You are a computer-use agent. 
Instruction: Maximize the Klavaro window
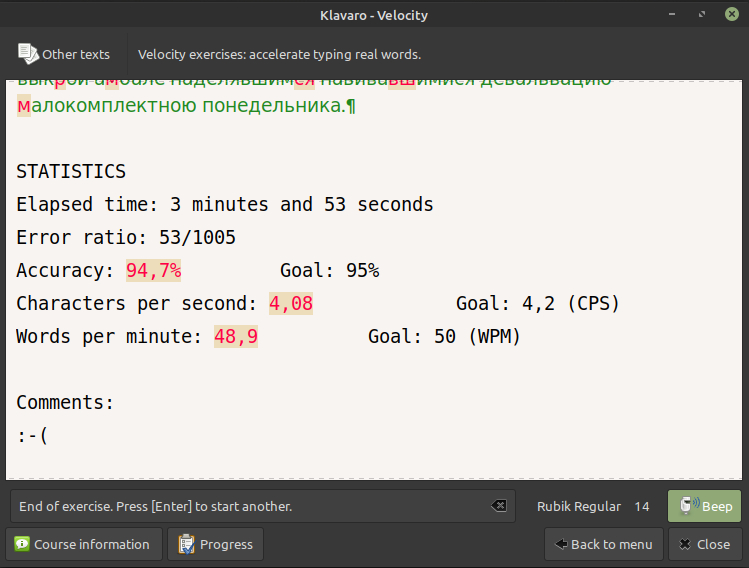(701, 14)
